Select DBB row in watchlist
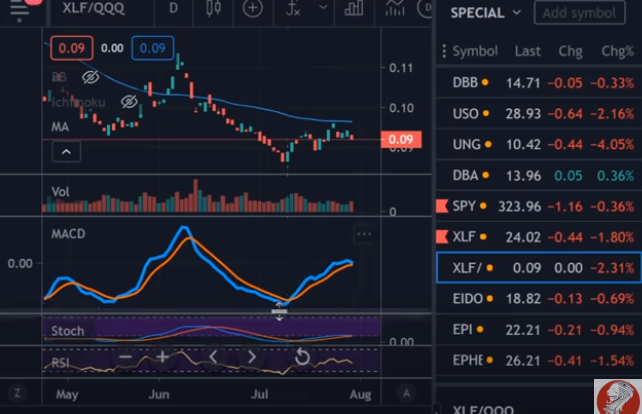The width and height of the screenshot is (642, 414). point(539,83)
